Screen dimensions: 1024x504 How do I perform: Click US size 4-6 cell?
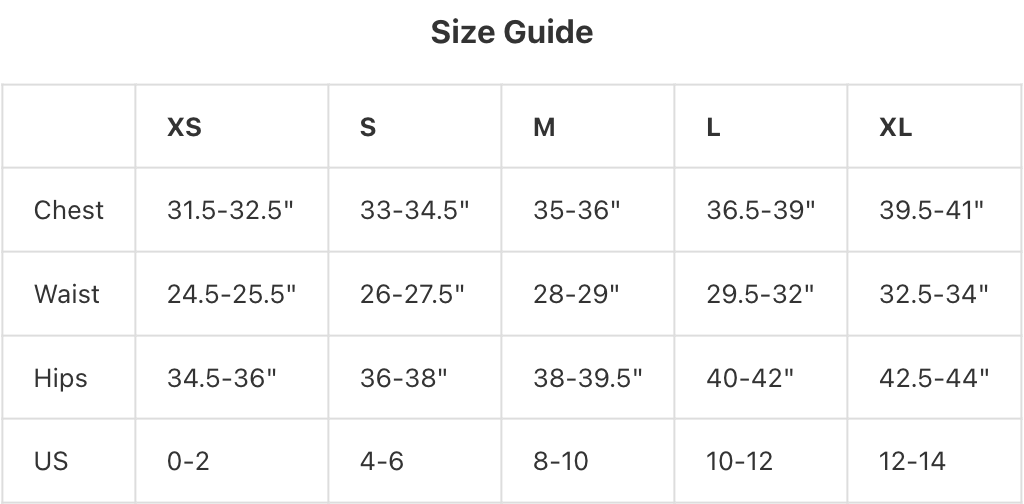[382, 461]
